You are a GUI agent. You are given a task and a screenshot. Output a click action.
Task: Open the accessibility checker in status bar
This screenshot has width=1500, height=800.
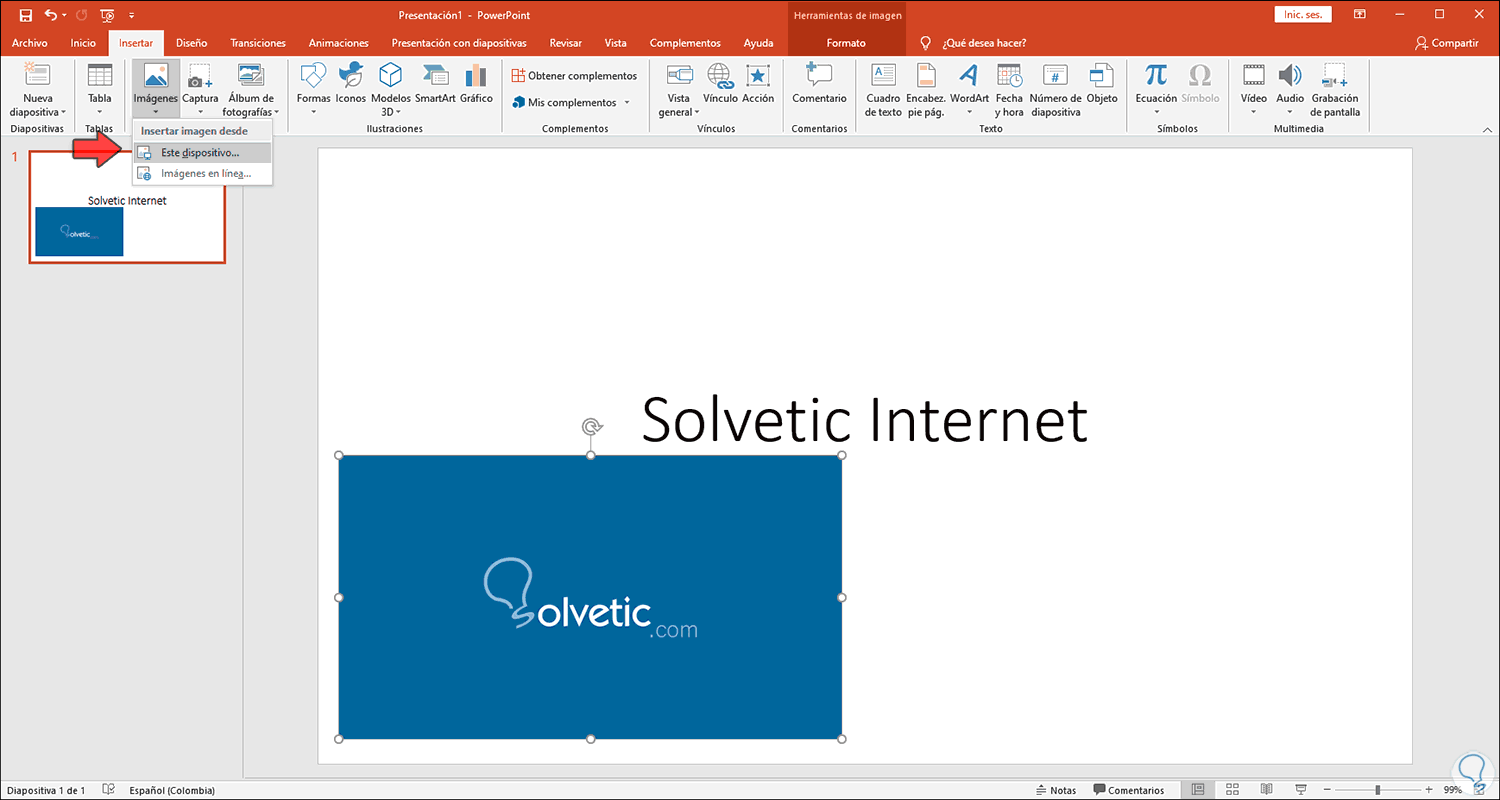point(109,790)
